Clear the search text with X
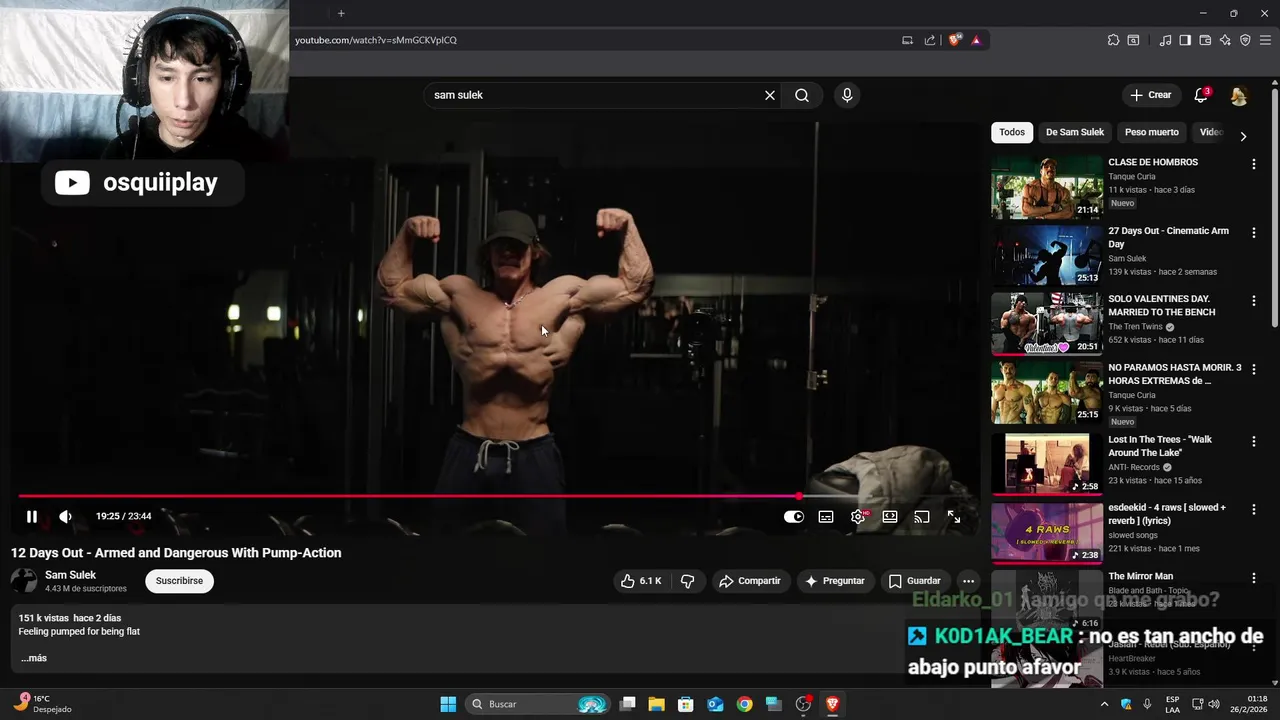 coord(770,95)
